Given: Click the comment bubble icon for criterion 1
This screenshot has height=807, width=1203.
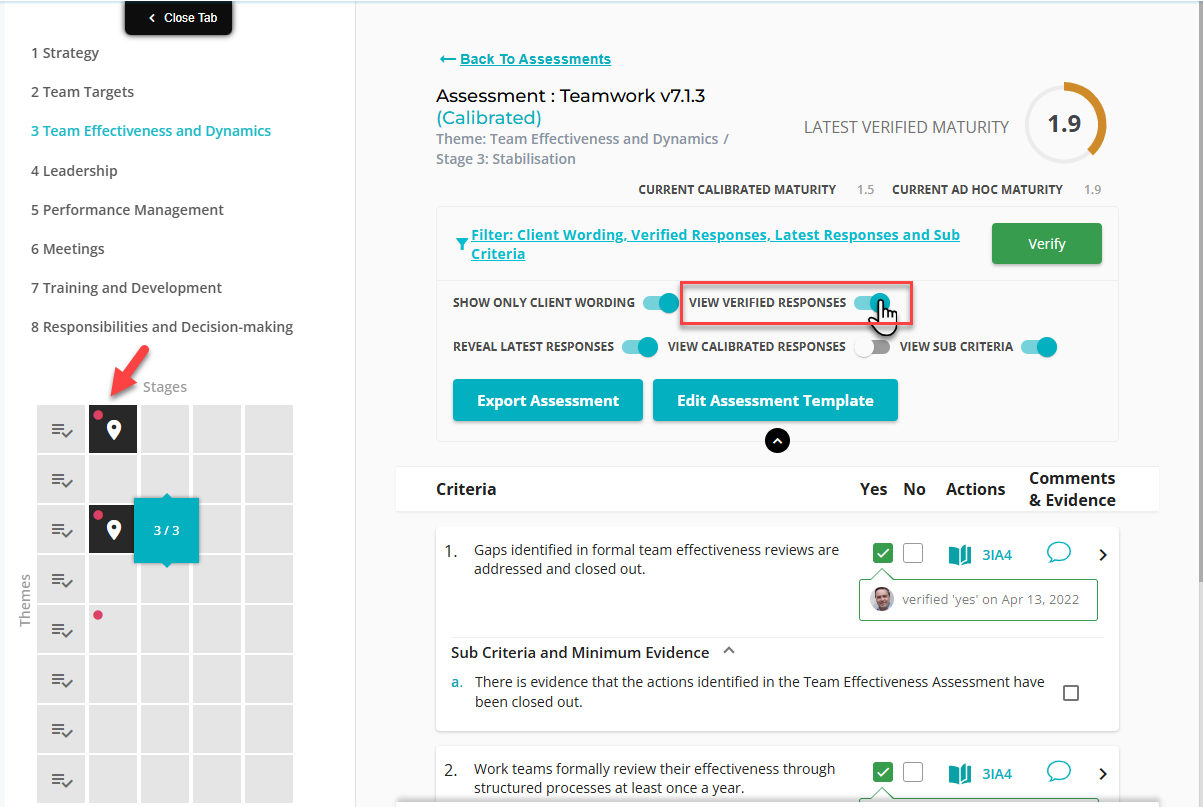Looking at the screenshot, I should click(1058, 553).
